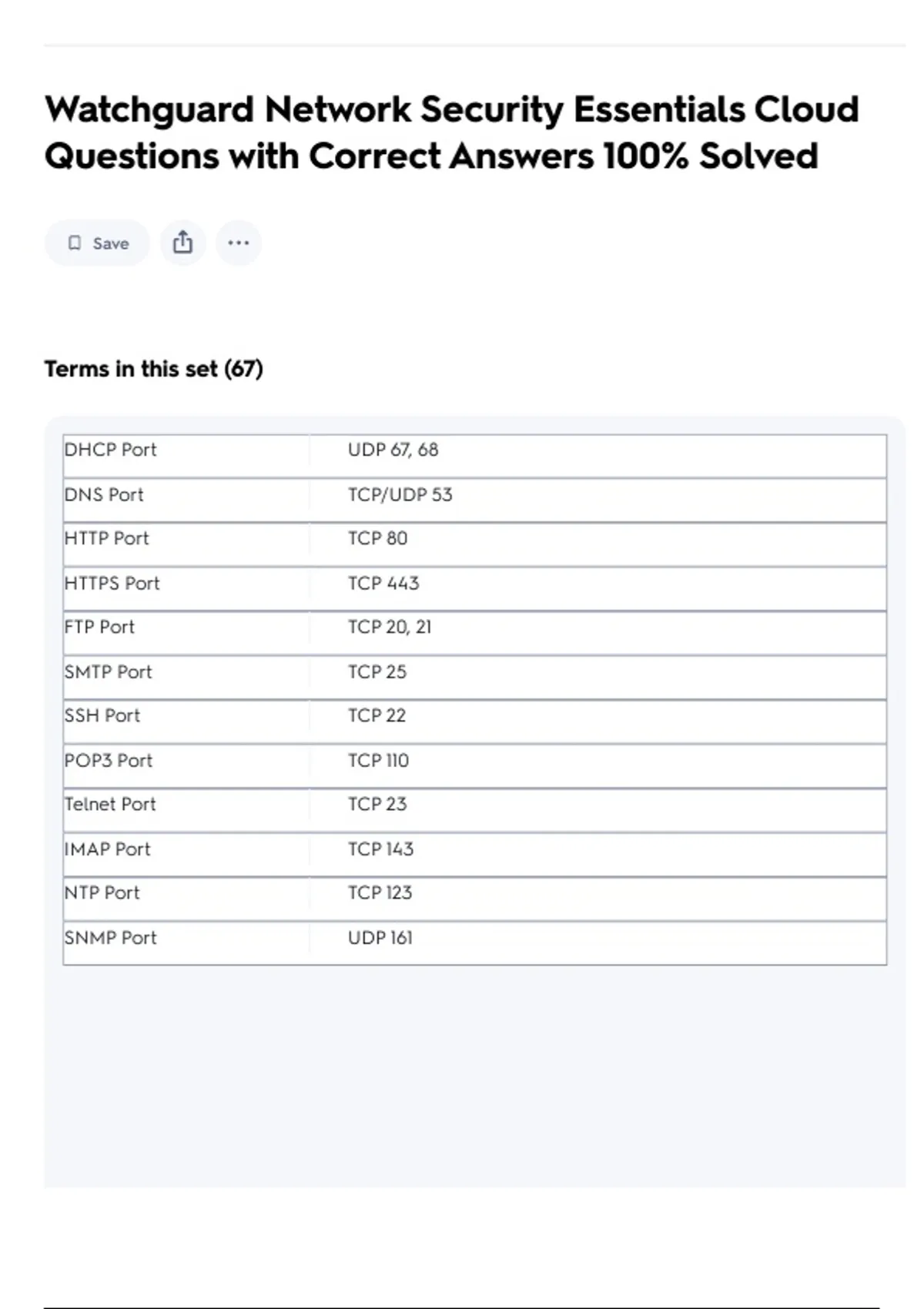Select the Telnet Port term
This screenshot has height=1309, width=924.
pyautogui.click(x=110, y=805)
